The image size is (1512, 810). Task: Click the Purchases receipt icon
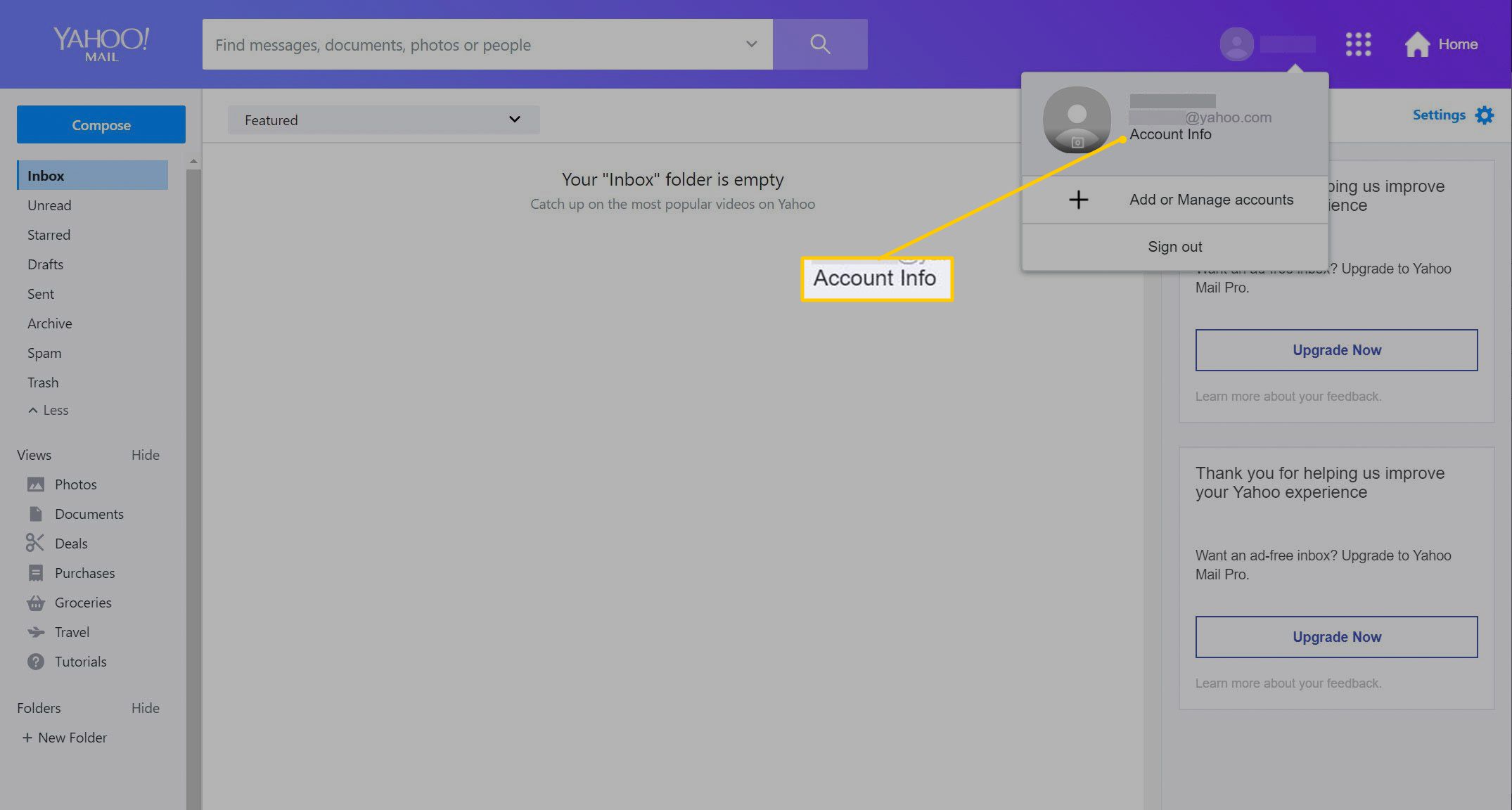36,573
